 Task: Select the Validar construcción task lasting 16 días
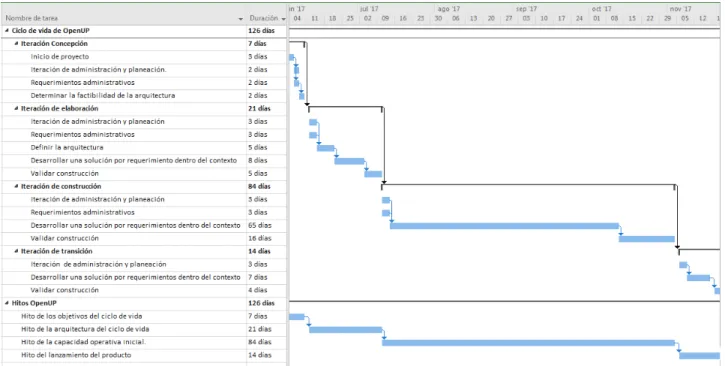(65, 238)
